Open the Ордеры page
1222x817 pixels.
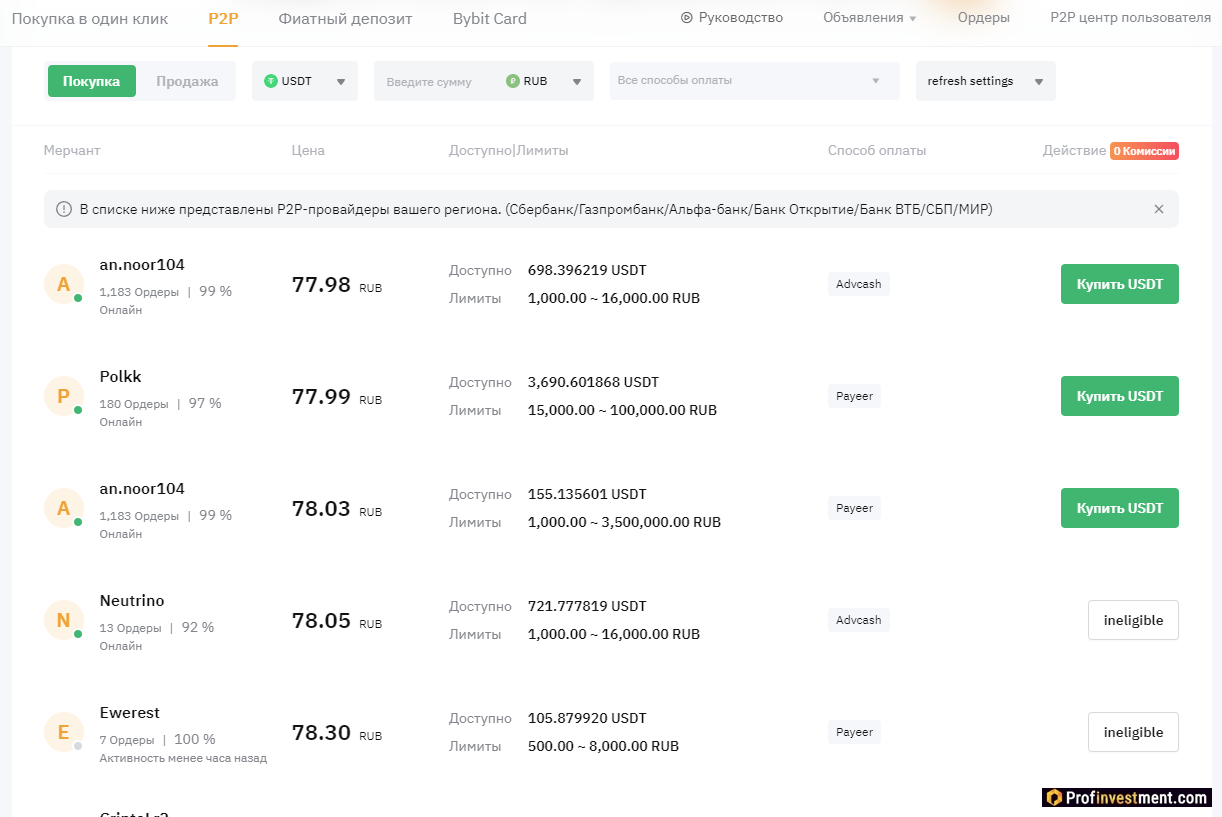983,17
